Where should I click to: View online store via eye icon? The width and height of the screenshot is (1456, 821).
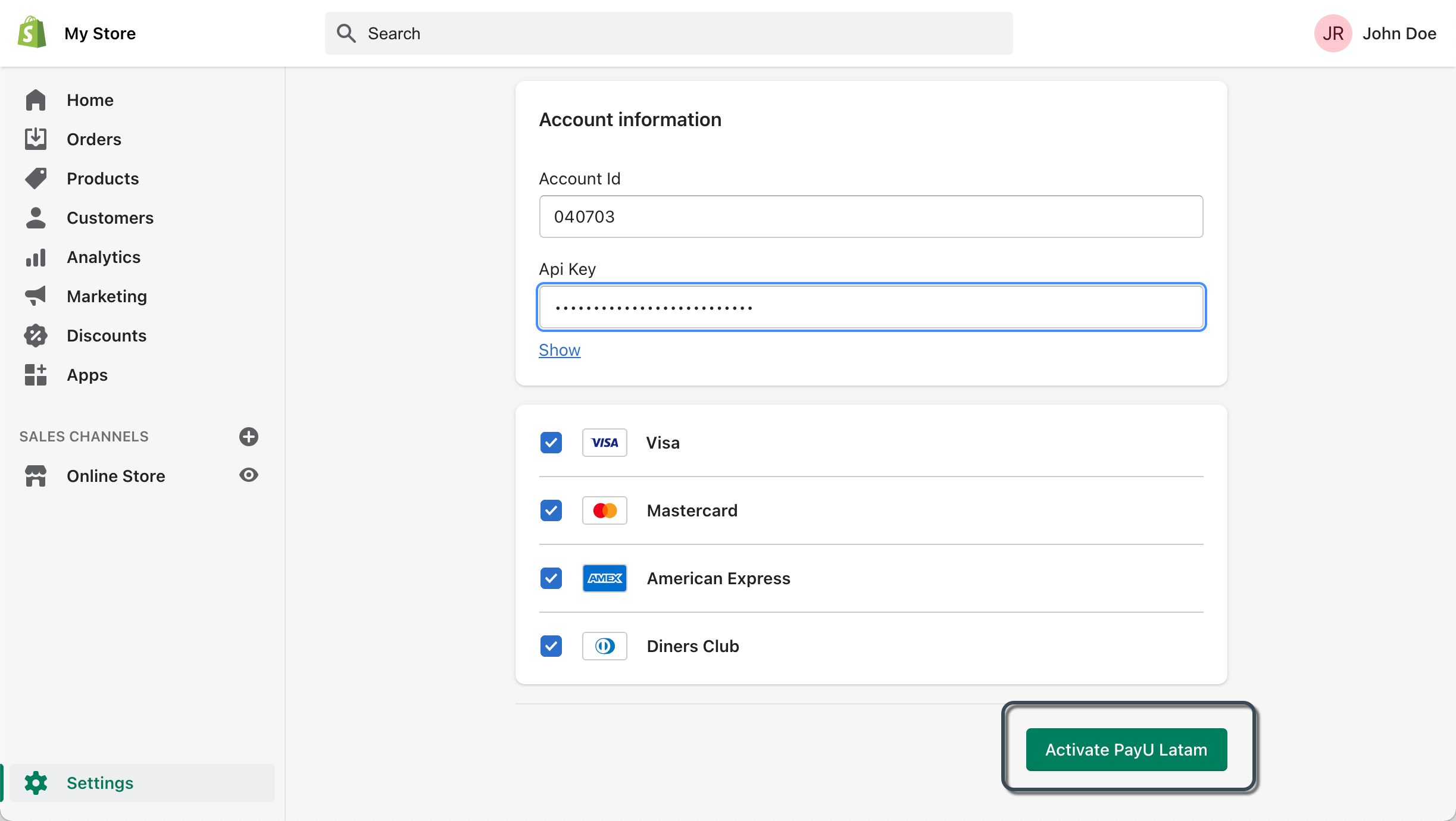point(248,475)
